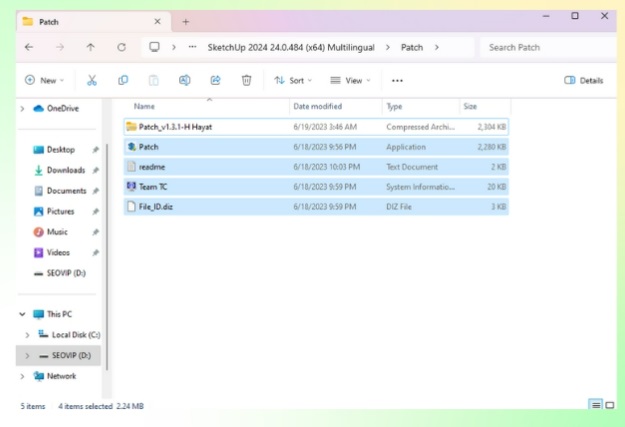Toggle the Details pane button
This screenshot has width=625, height=427.
584,80
